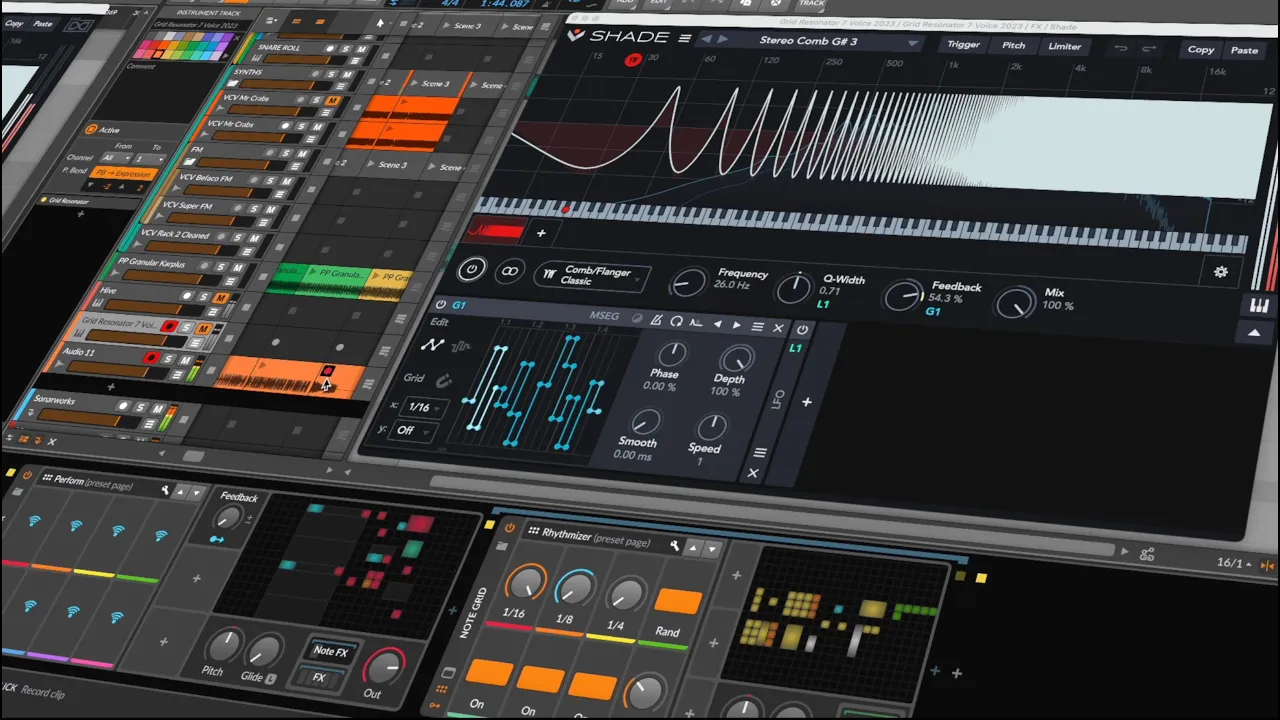
Task: Solo the Sonarworks track
Action: pyautogui.click(x=140, y=407)
